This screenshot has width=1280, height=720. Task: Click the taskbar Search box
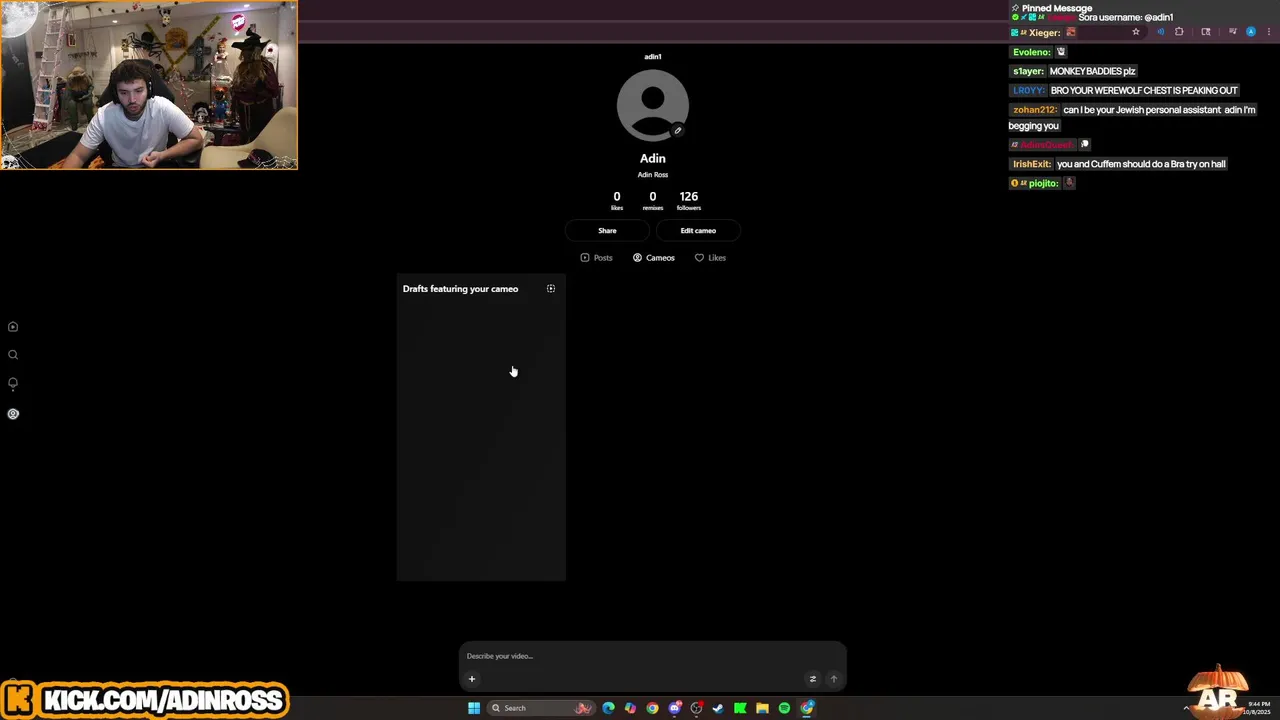pos(541,708)
